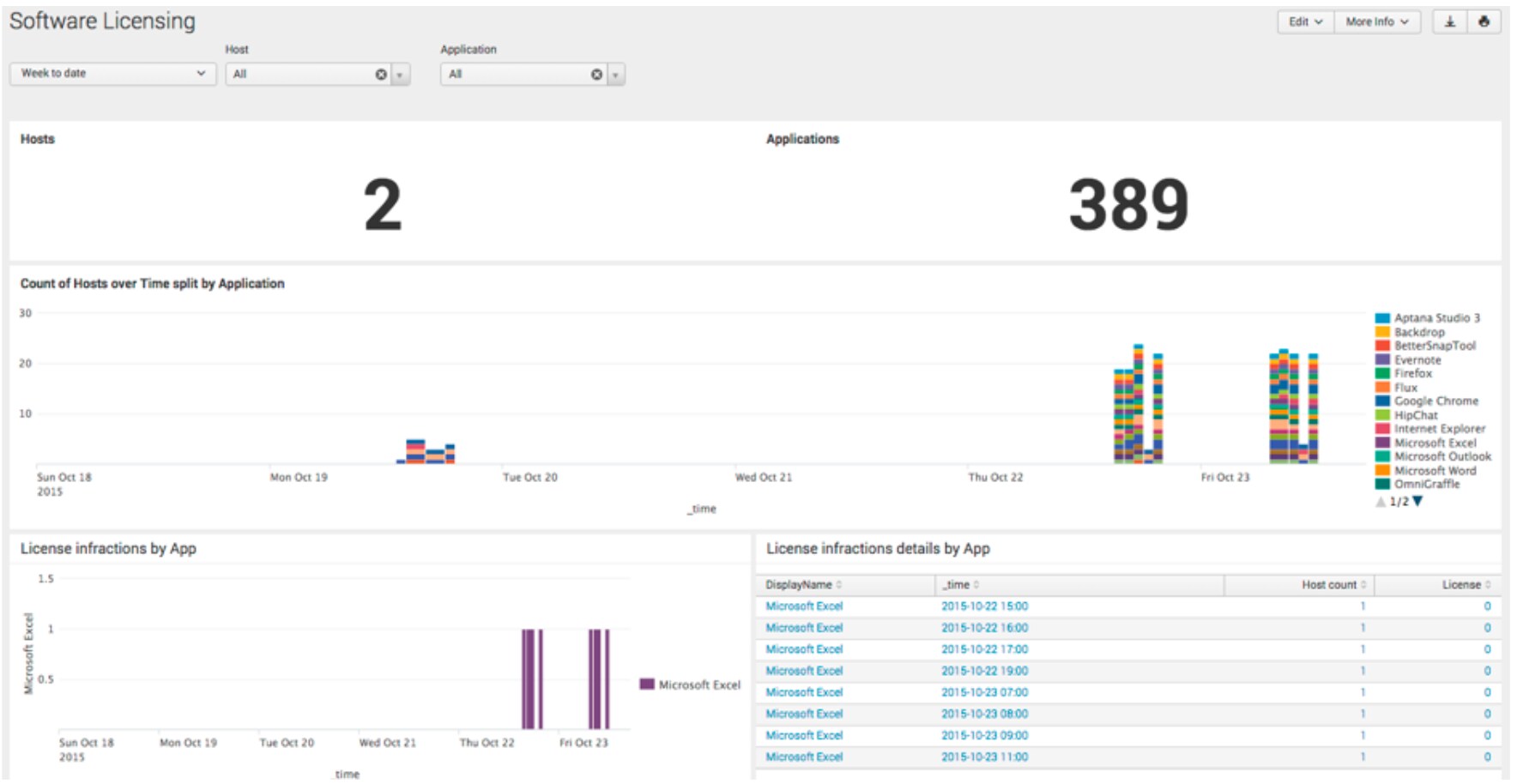The image size is (1517, 784).
Task: Click the 2015-10-23 08:00 time cell
Action: 984,714
